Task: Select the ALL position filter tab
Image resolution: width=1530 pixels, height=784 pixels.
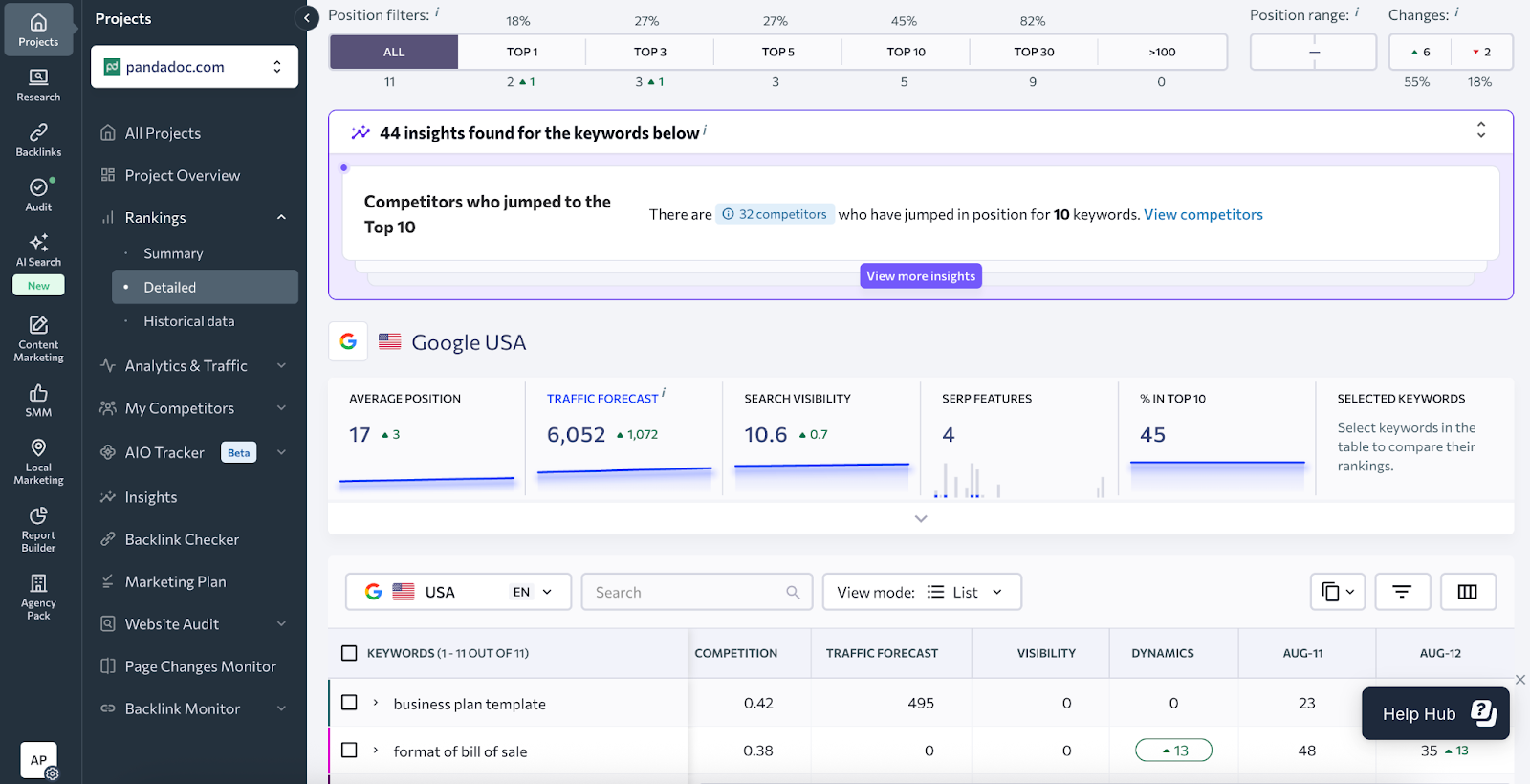Action: (x=394, y=52)
